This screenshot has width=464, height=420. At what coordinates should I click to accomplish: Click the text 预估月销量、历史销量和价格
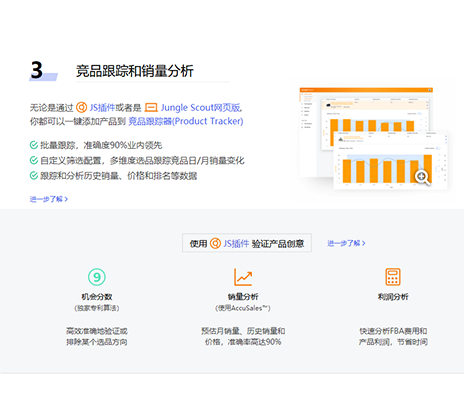click(243, 336)
